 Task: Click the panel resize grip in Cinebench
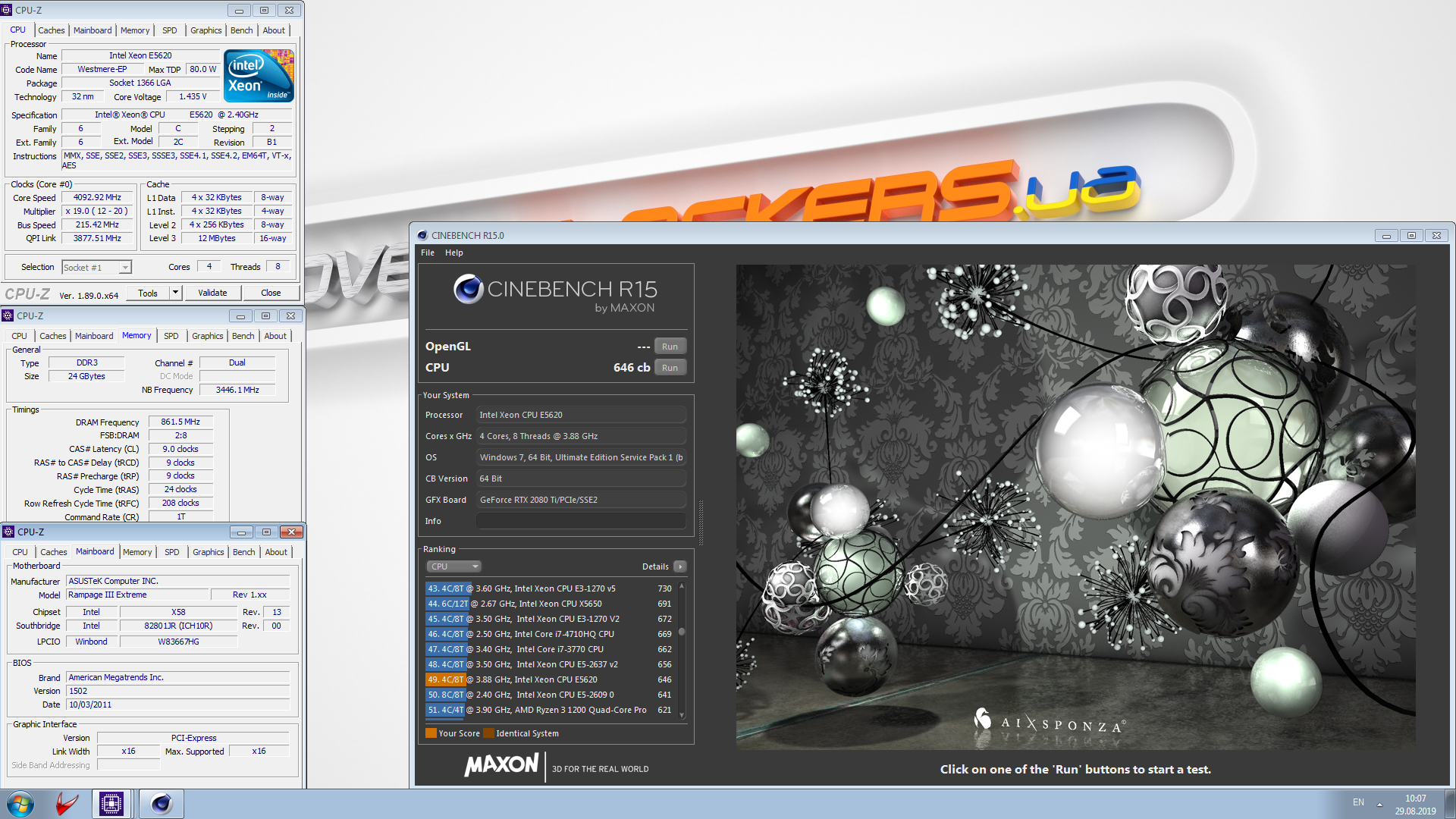coord(701,522)
